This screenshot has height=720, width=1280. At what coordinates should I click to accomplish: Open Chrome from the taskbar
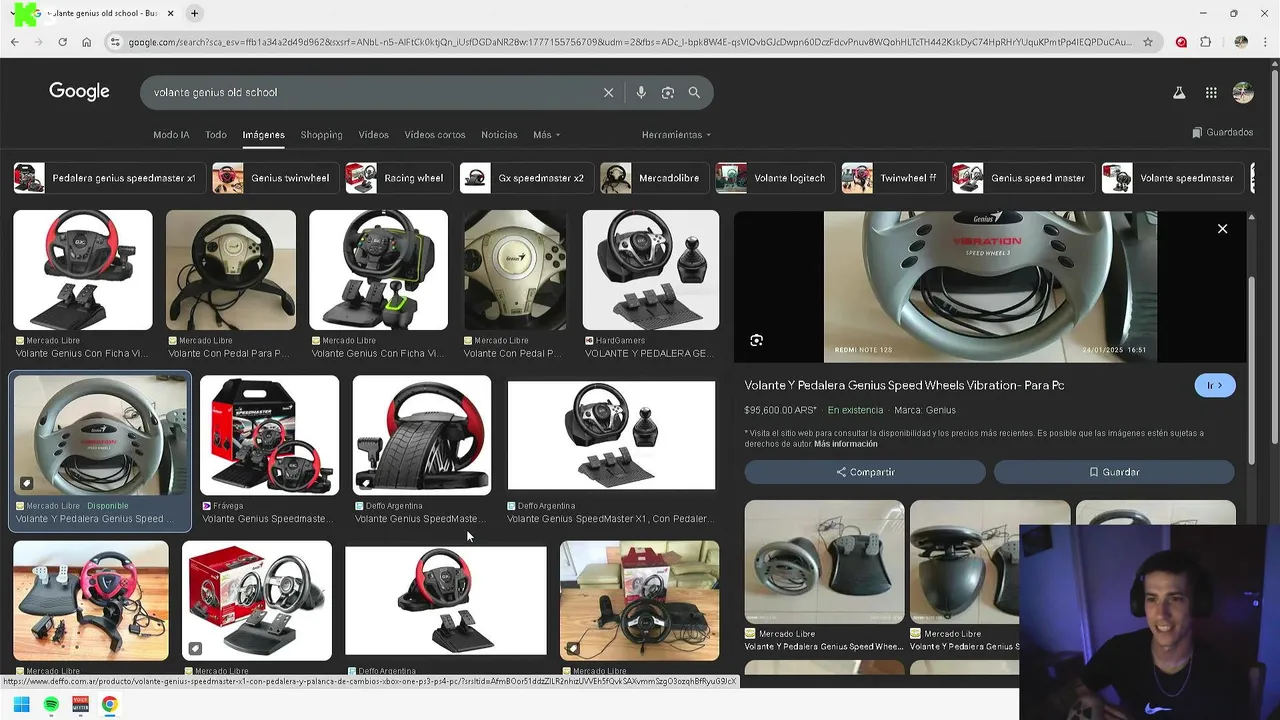(x=109, y=704)
